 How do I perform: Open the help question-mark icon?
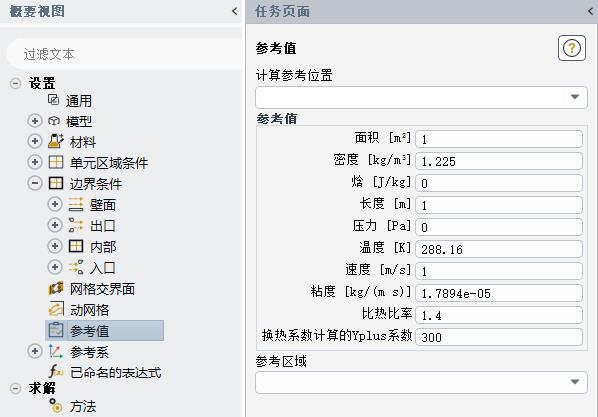pyautogui.click(x=572, y=48)
